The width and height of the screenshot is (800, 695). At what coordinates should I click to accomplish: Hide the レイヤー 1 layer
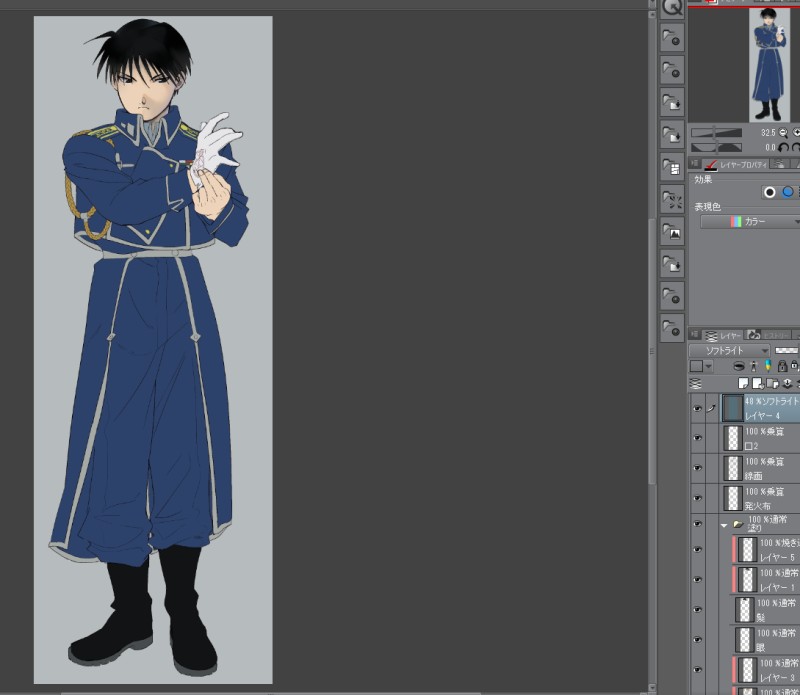697,580
